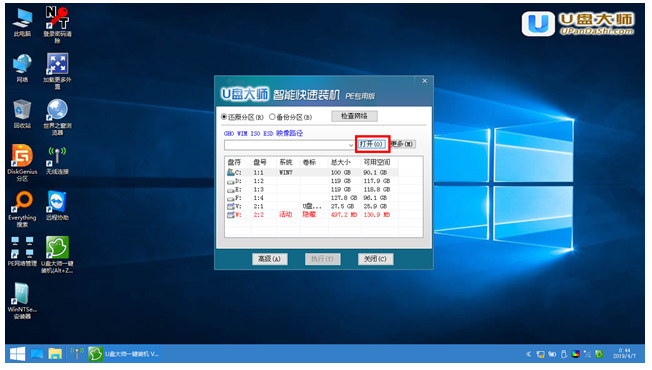Click the wireless antenna icon in the taskbar
This screenshot has width=652, height=370.
pyautogui.click(x=77, y=354)
